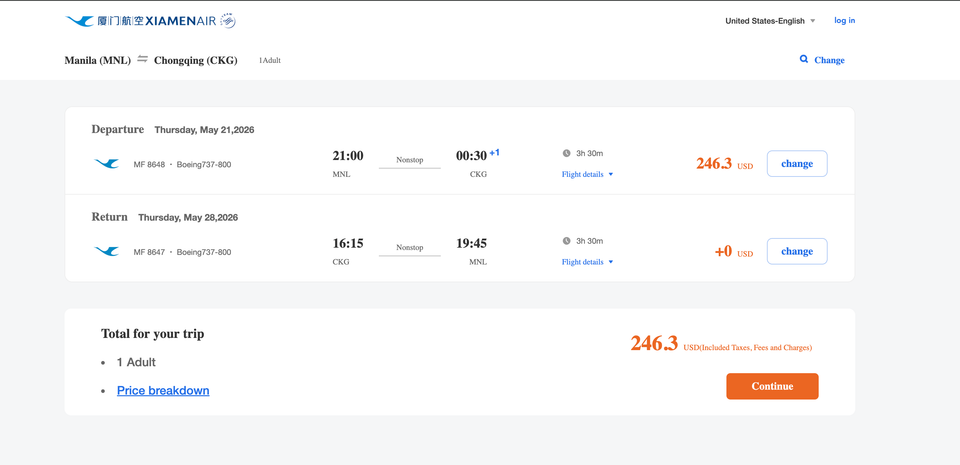Click the 00:30 arrival time
The image size is (960, 465).
pos(471,156)
